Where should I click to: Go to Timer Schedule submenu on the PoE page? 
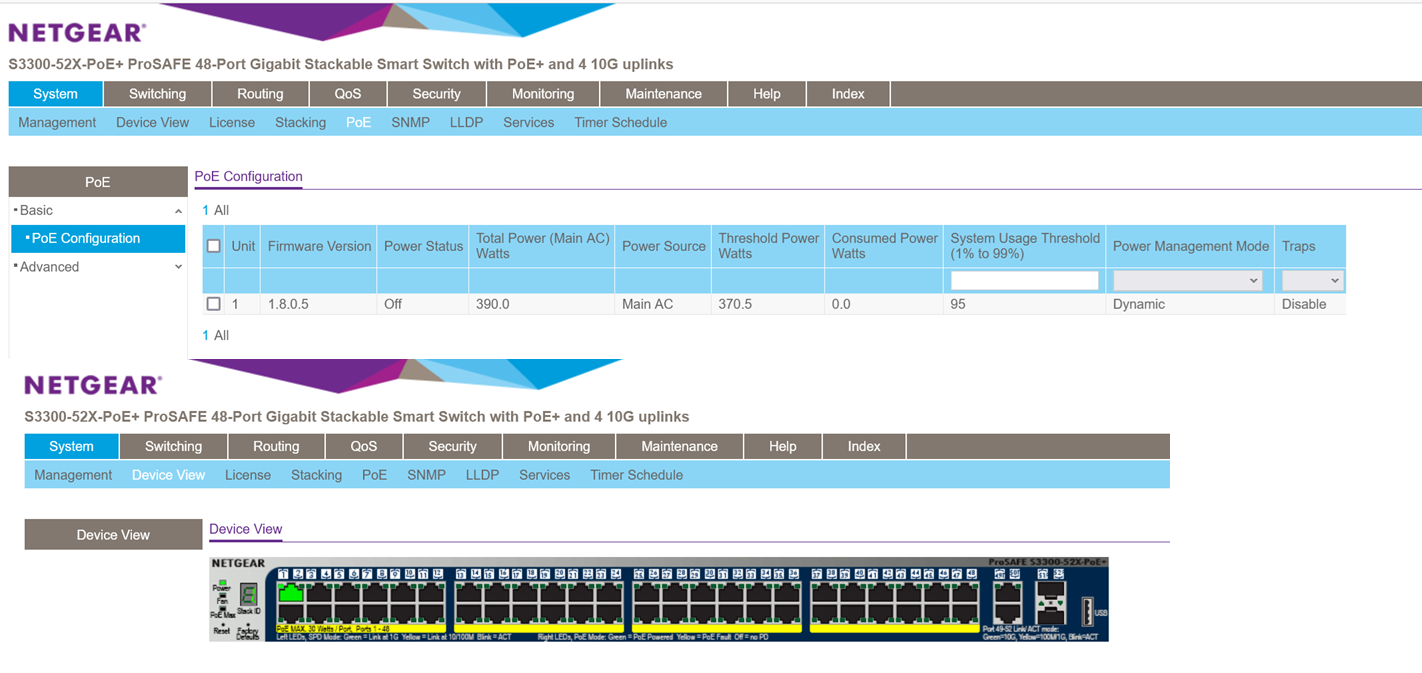[x=621, y=122]
